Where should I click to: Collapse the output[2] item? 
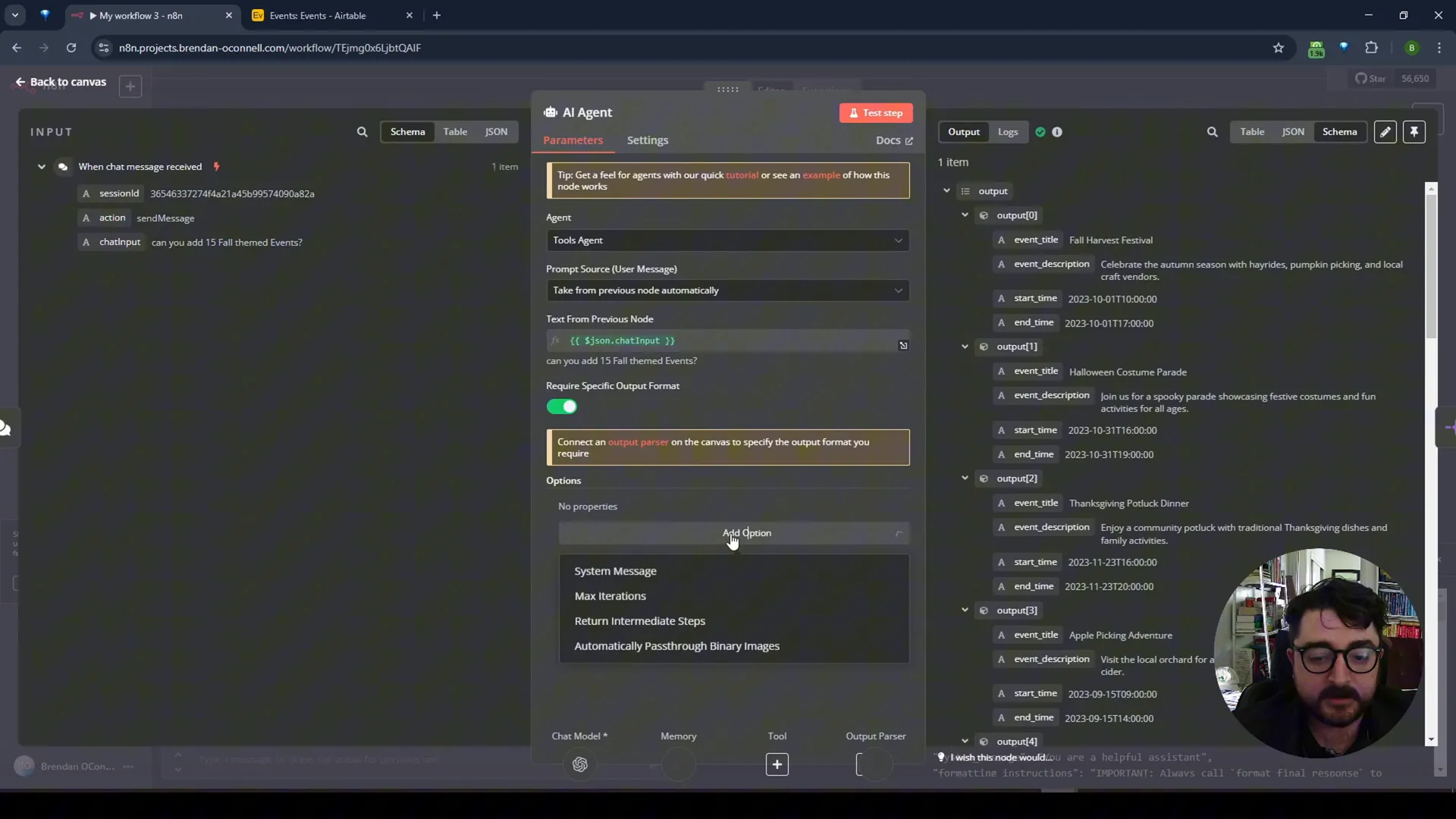point(965,479)
